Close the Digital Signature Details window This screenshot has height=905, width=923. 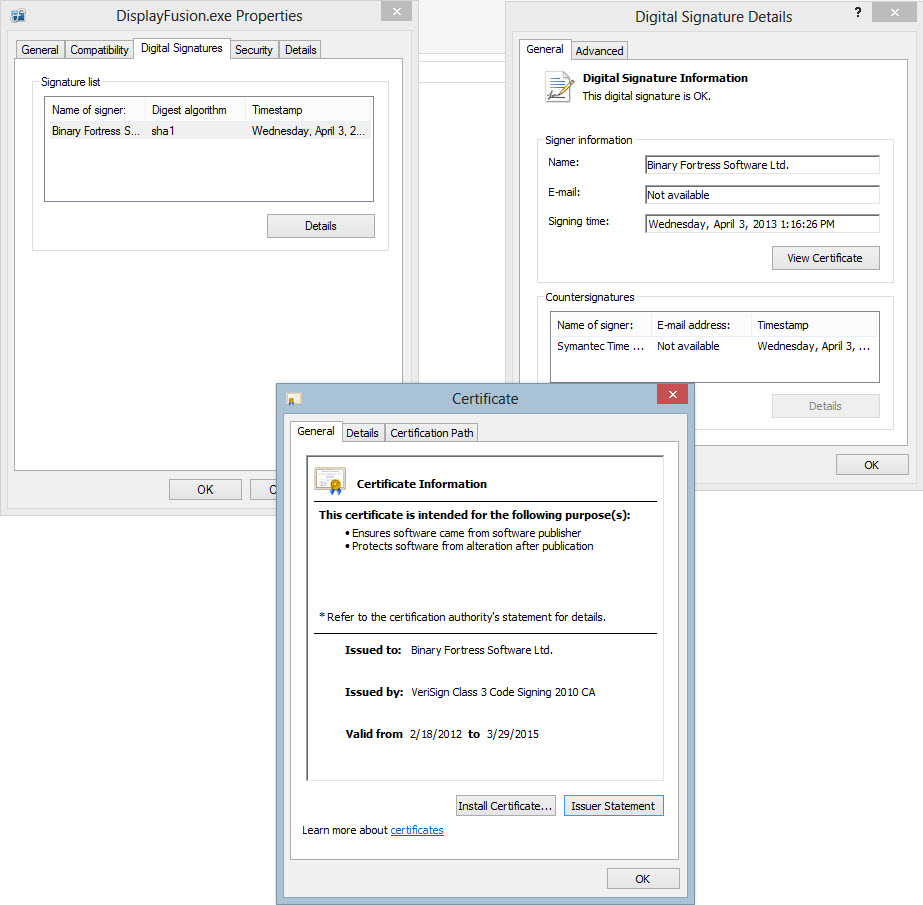coord(894,12)
